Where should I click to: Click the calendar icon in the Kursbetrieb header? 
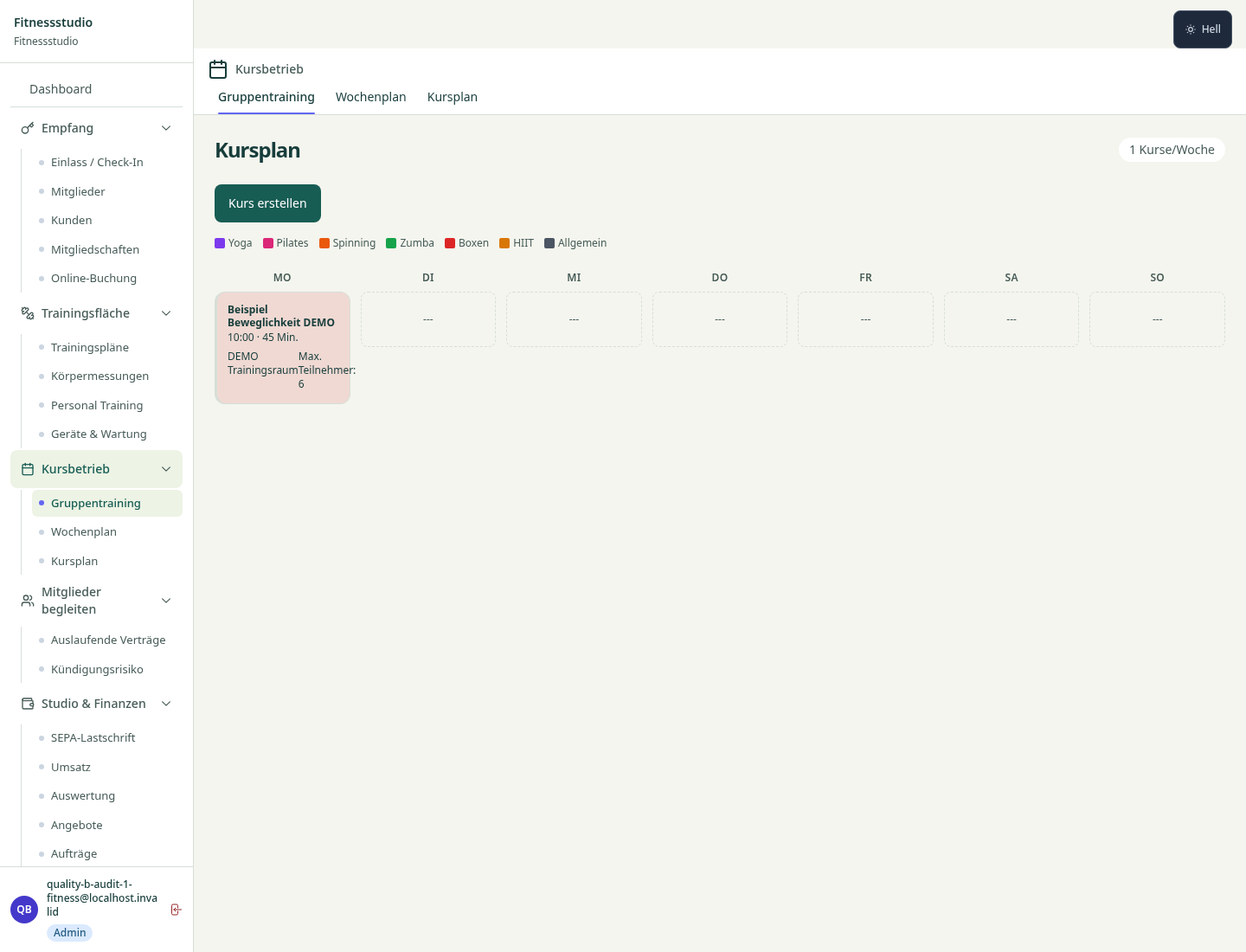pos(218,69)
